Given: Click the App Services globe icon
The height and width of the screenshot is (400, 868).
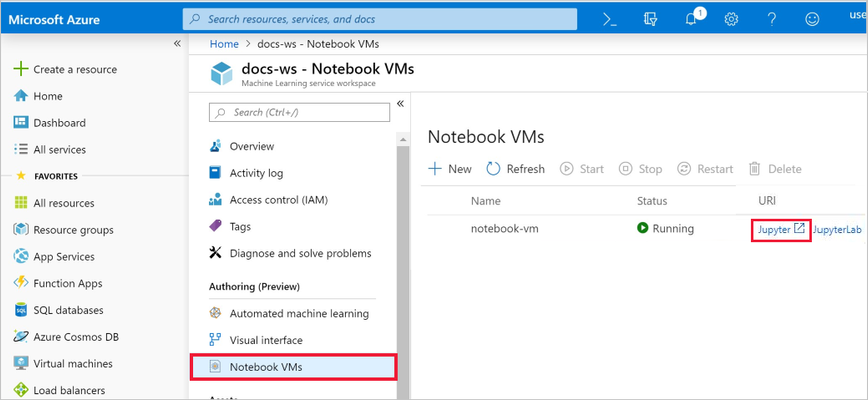Looking at the screenshot, I should click(20, 257).
